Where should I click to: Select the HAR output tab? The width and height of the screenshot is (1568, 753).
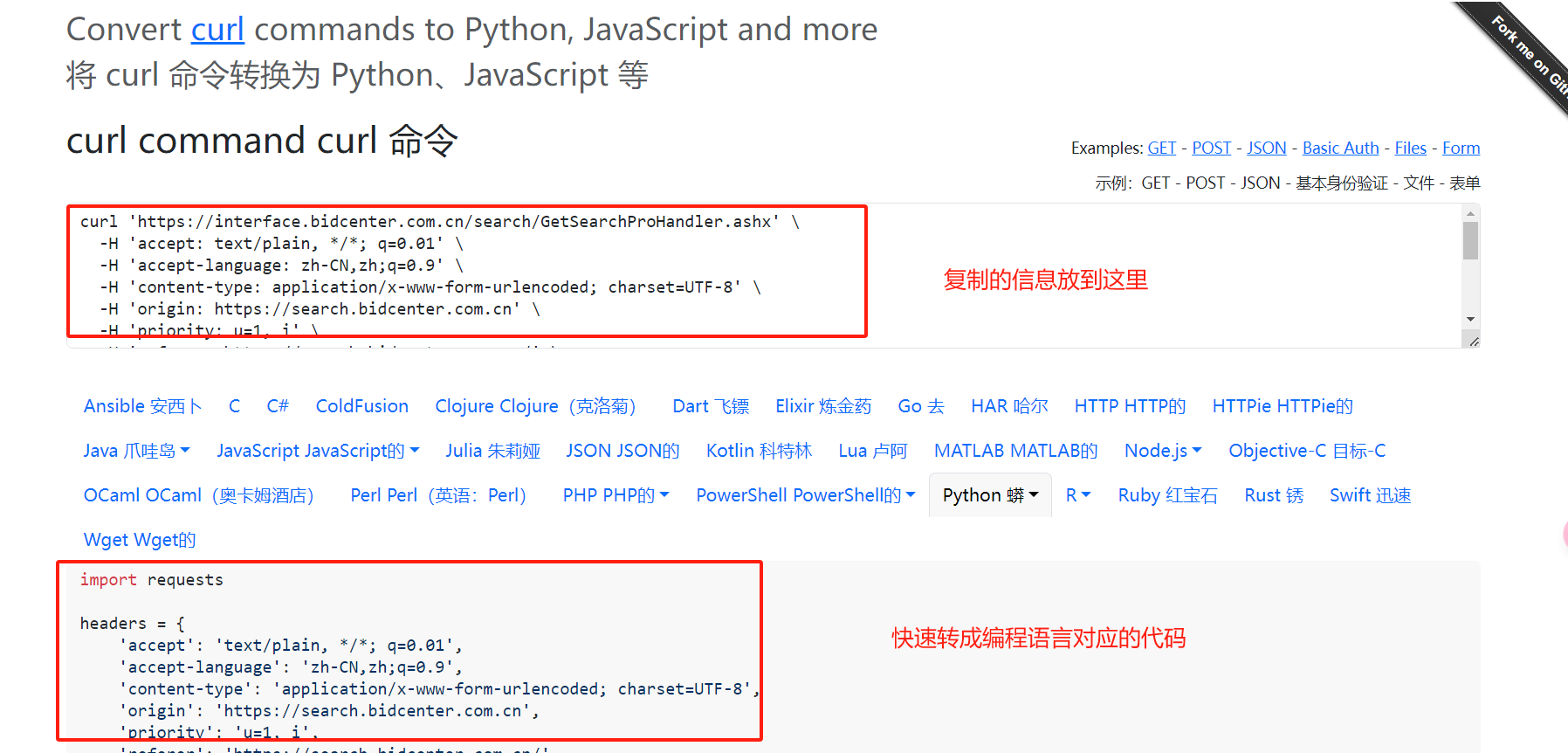pyautogui.click(x=1009, y=406)
